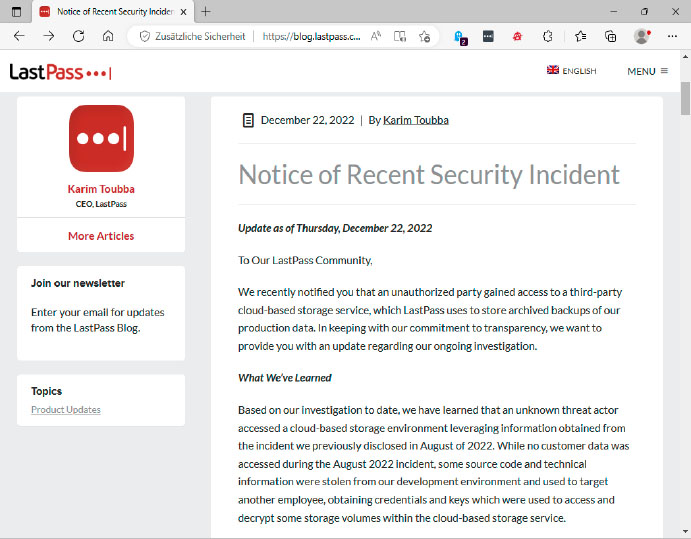691x539 pixels.
Task: Select the blog.lastpass.com address bar
Action: click(311, 36)
